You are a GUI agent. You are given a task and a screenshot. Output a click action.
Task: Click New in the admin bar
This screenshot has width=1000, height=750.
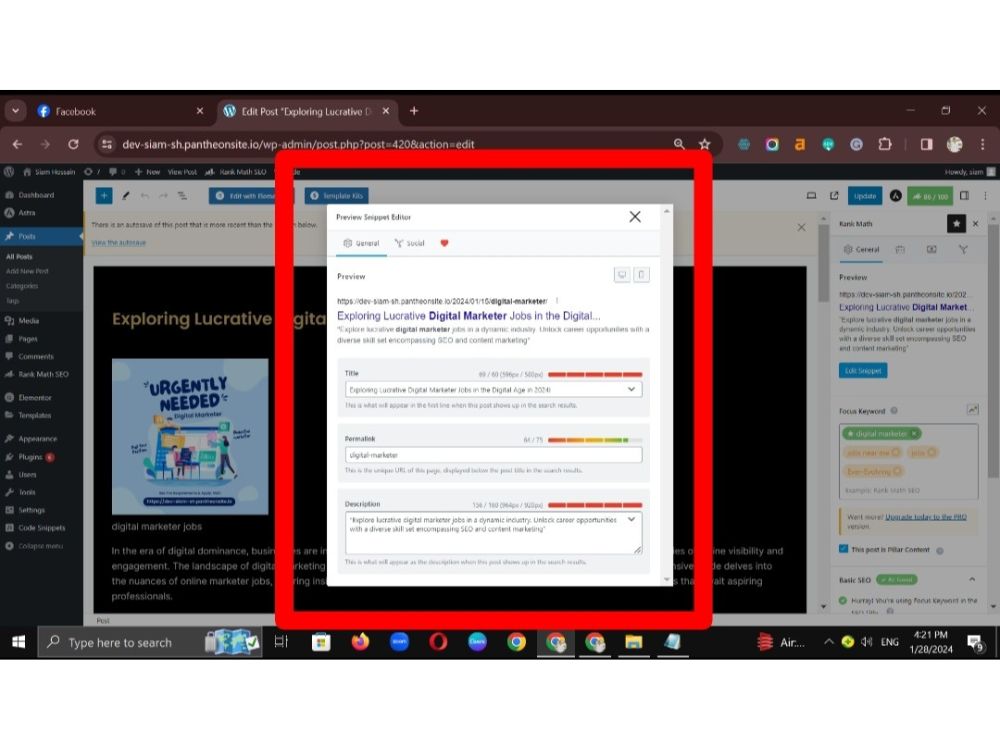147,172
